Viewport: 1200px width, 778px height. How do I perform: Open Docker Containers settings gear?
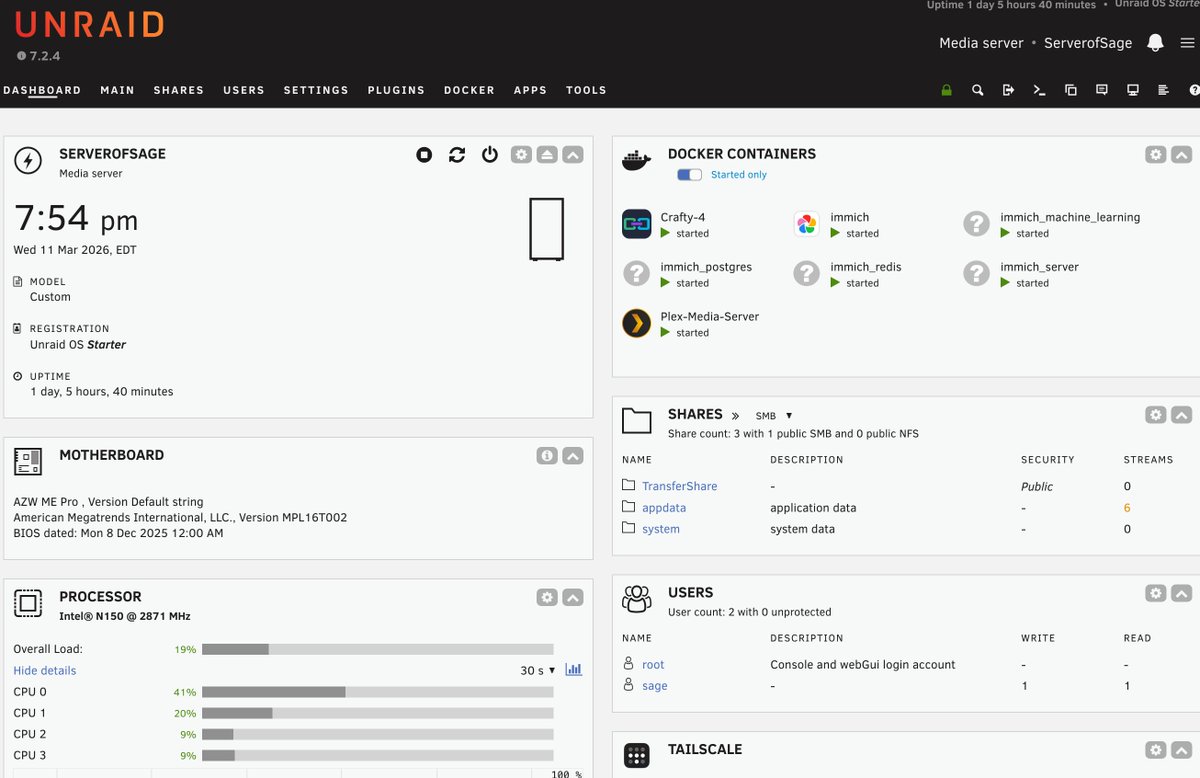click(1156, 155)
